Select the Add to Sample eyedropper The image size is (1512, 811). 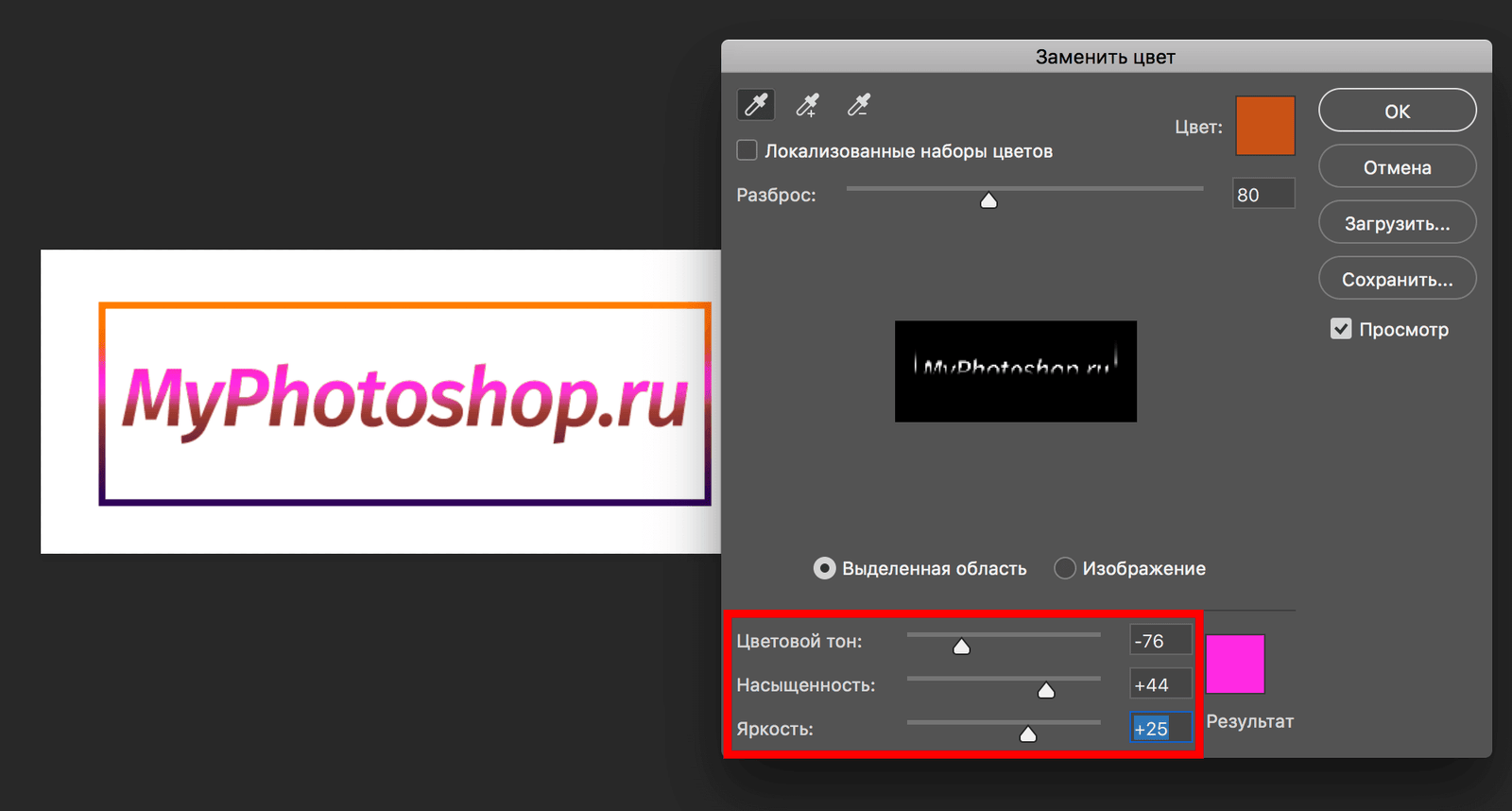click(x=807, y=104)
